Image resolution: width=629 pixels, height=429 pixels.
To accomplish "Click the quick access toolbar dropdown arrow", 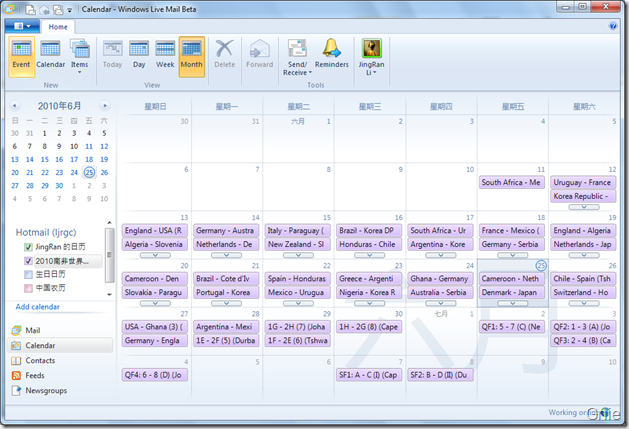I will (x=69, y=10).
